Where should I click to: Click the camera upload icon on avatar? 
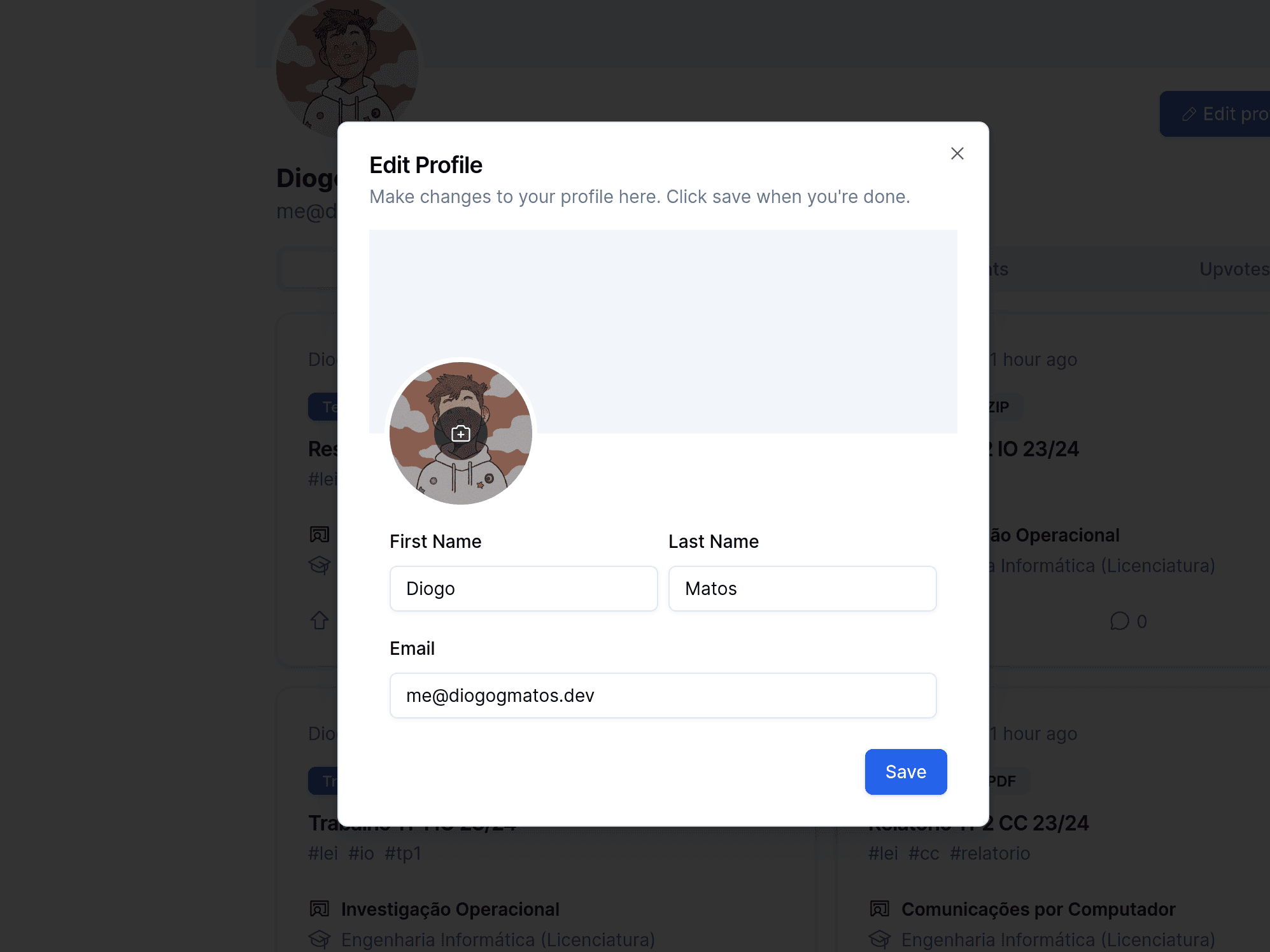(x=461, y=433)
